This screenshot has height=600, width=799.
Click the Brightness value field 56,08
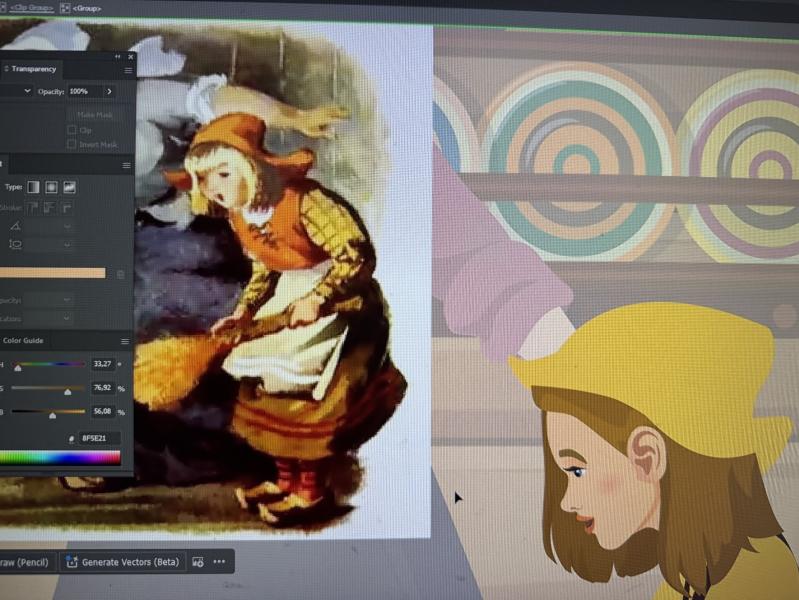coord(103,411)
